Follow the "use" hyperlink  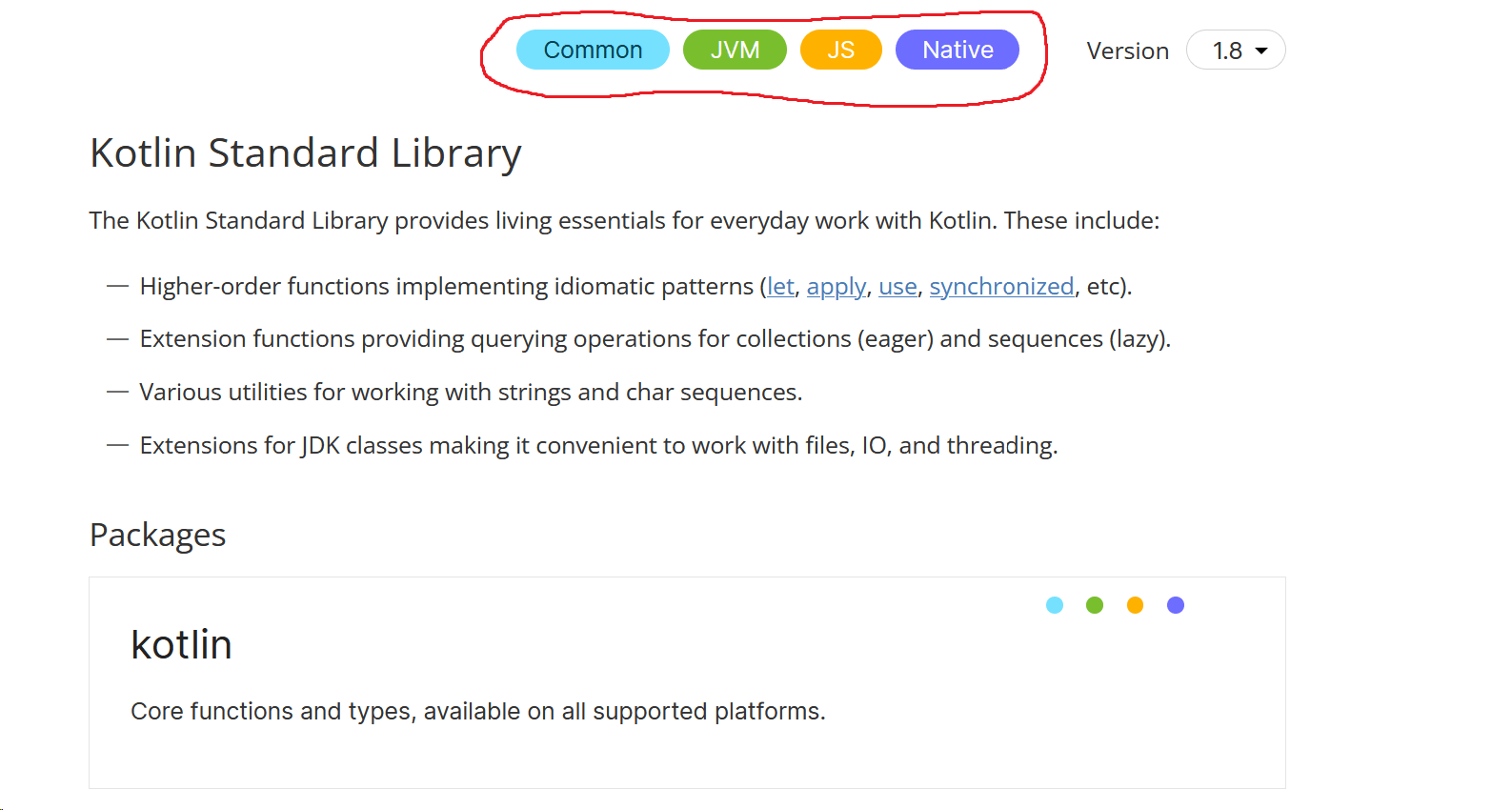[x=897, y=286]
